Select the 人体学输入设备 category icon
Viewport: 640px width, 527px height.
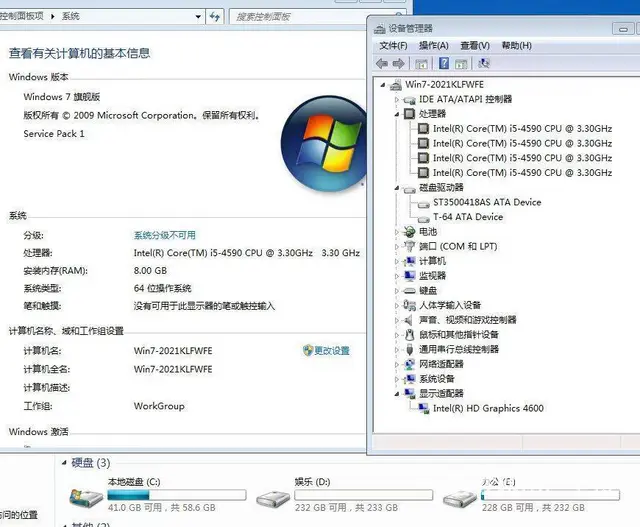[x=409, y=305]
